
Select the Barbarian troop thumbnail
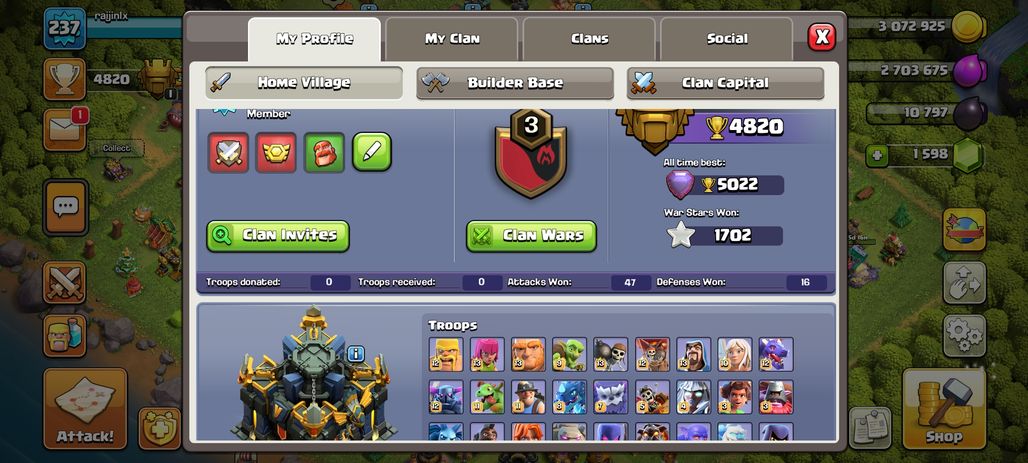pos(446,355)
